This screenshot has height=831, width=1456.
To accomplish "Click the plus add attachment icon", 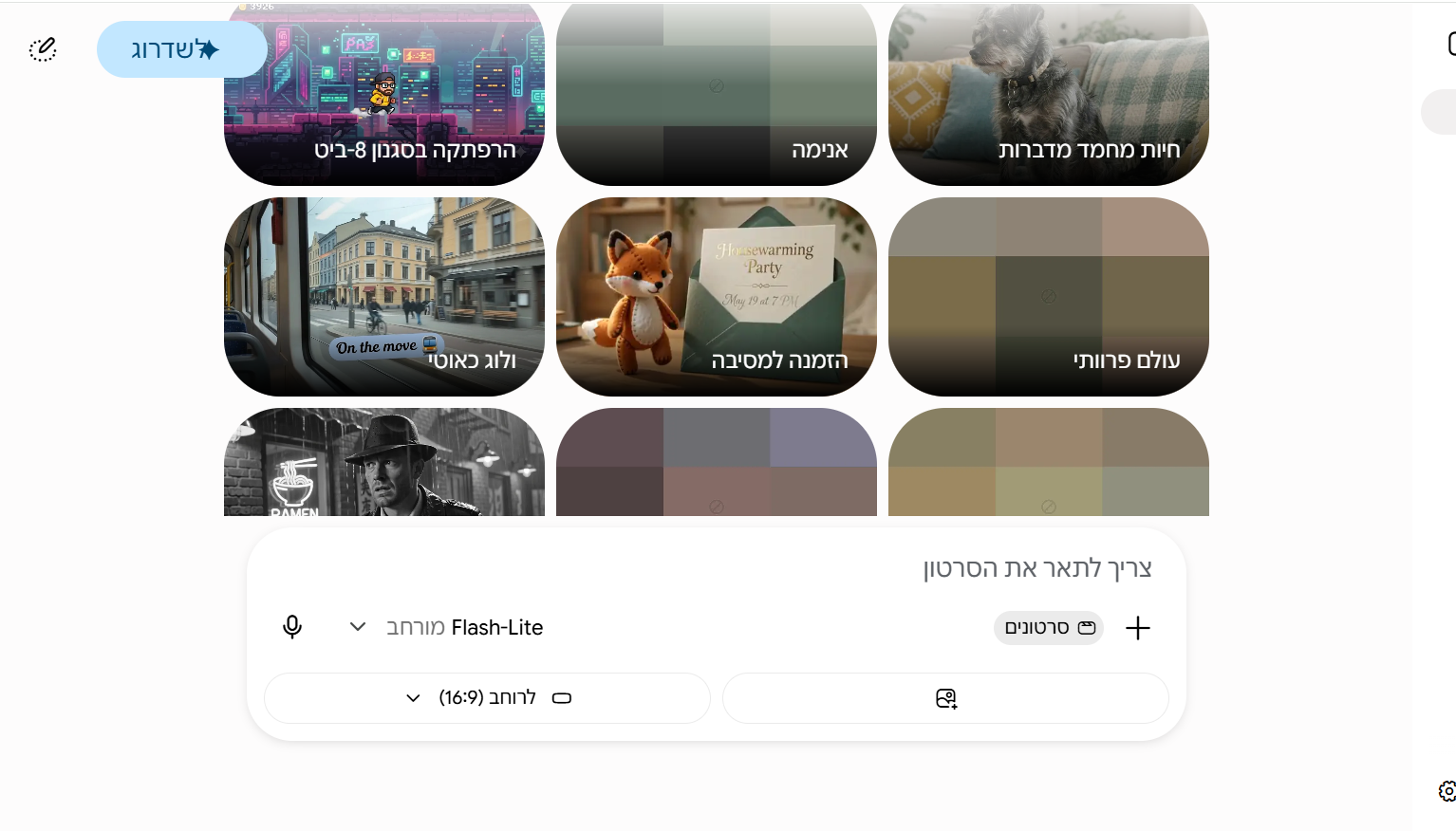I will 1137,627.
